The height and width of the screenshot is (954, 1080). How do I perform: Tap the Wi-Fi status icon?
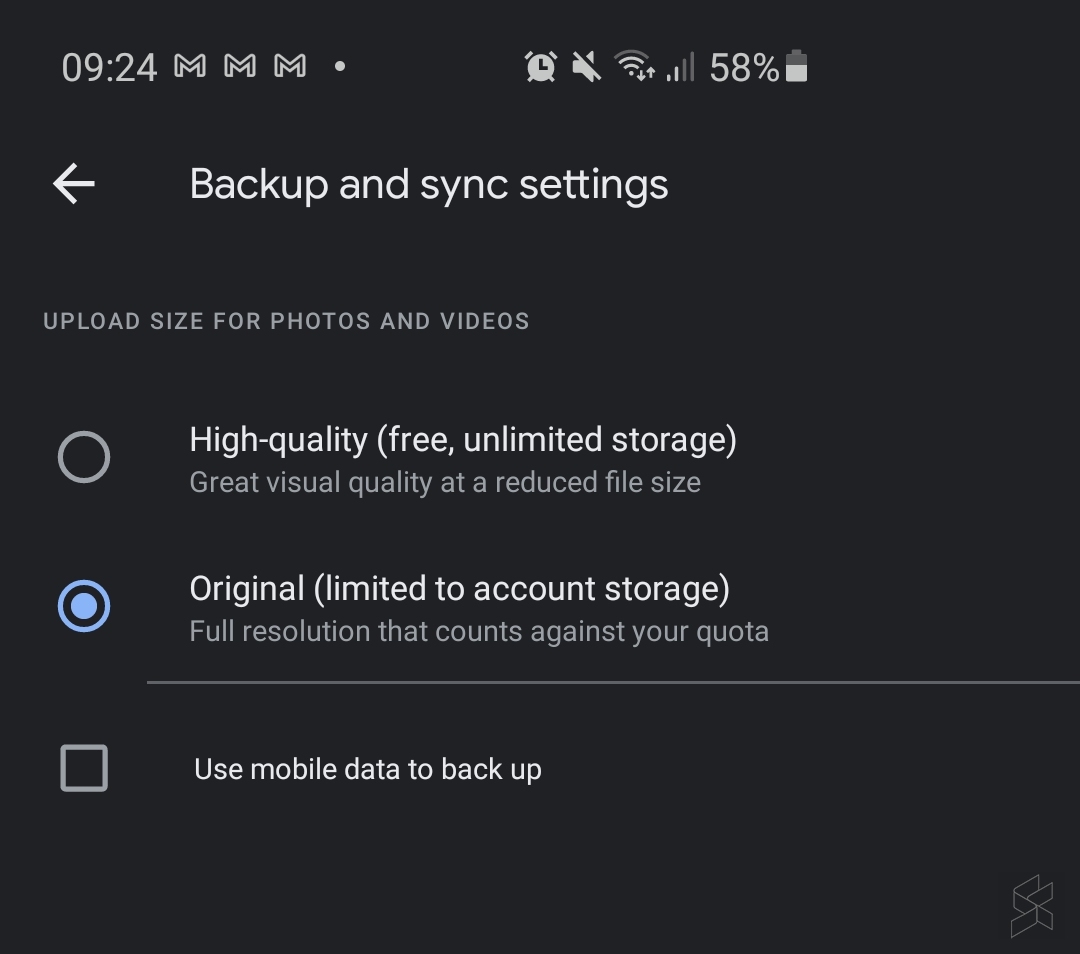[x=634, y=67]
